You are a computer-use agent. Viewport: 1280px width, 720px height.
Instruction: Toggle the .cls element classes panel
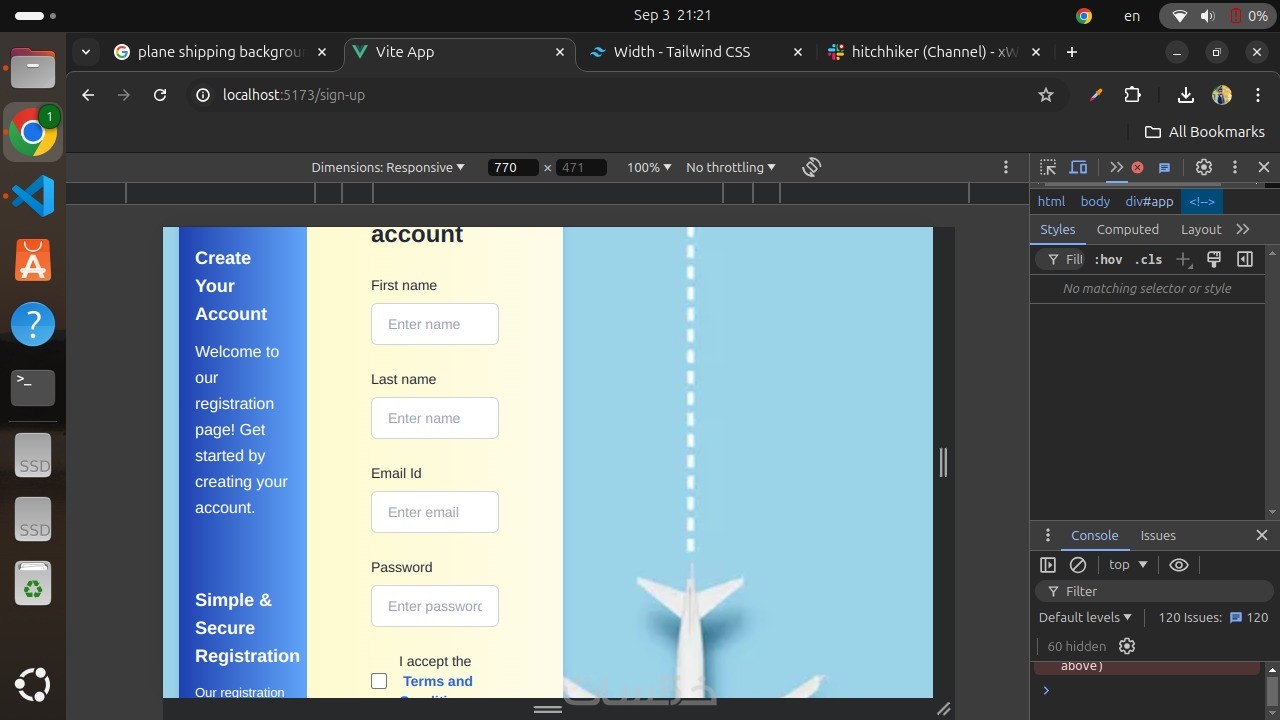pos(1149,260)
